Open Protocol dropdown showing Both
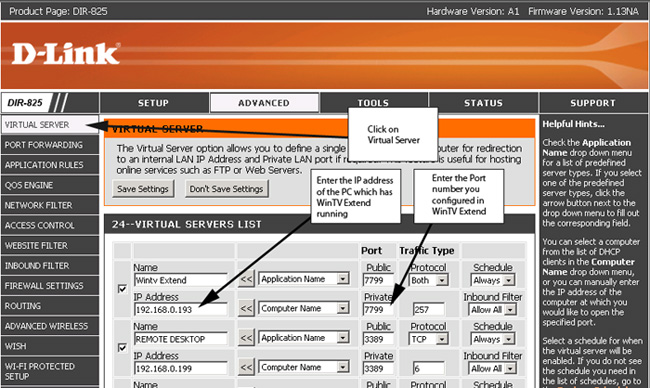650x388 pixels. click(x=429, y=281)
